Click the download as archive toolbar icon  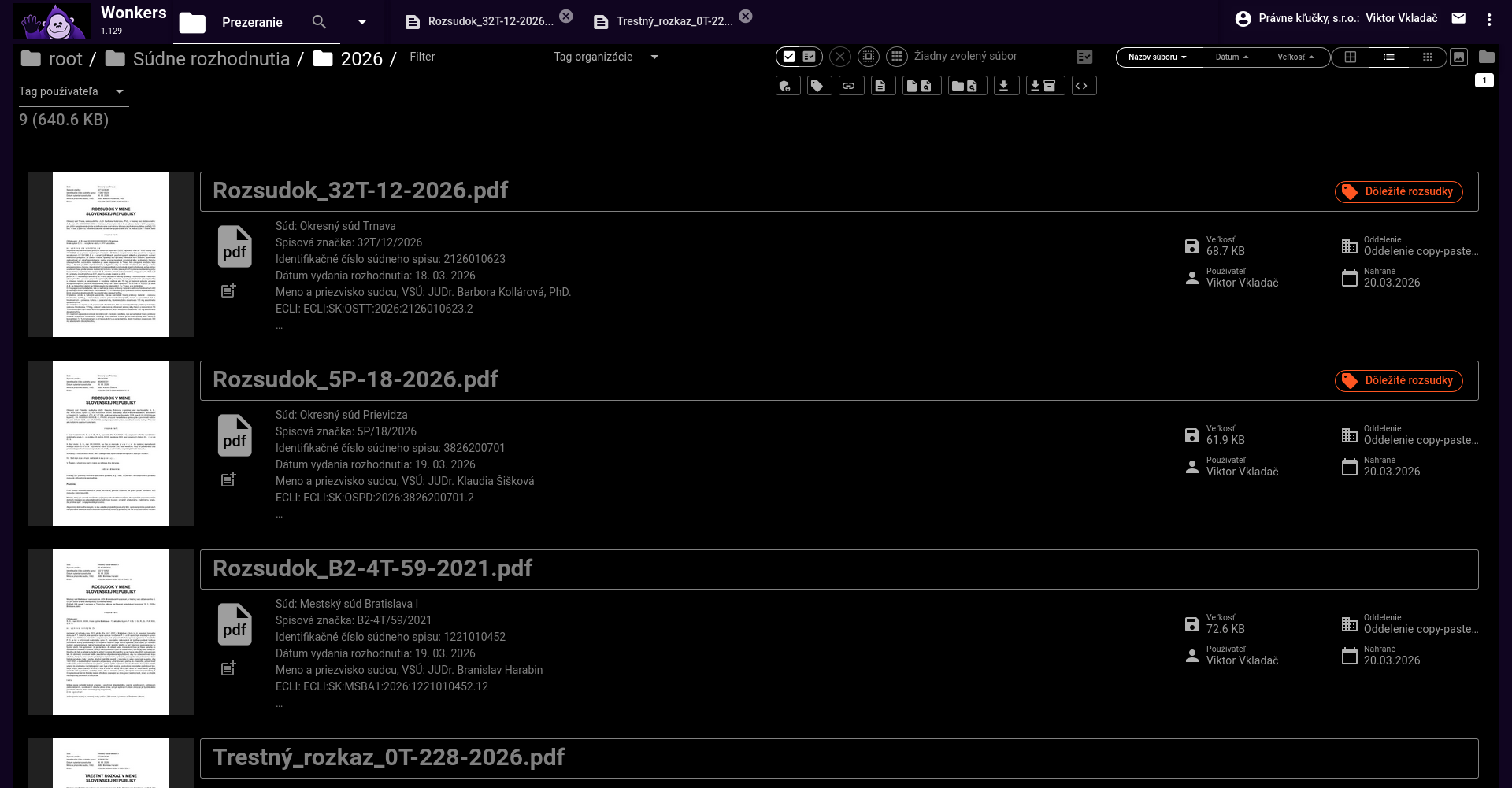(x=1045, y=86)
